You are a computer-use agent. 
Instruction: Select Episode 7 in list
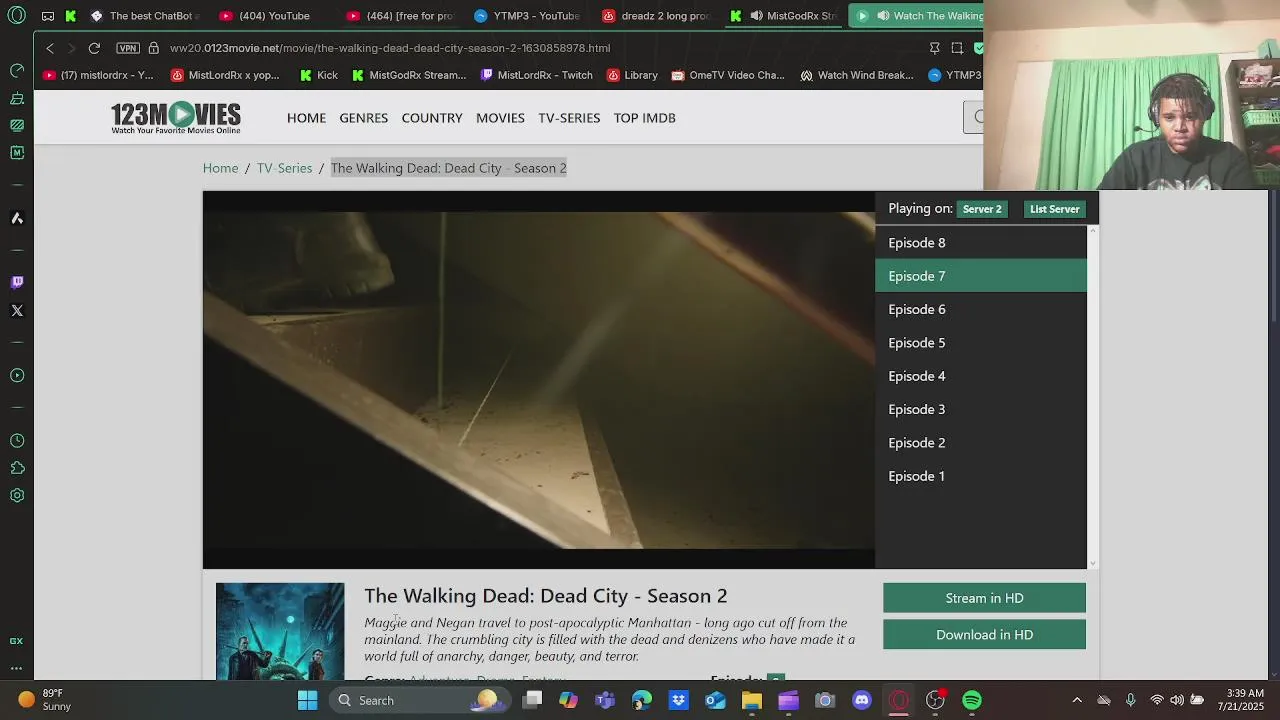[981, 276]
